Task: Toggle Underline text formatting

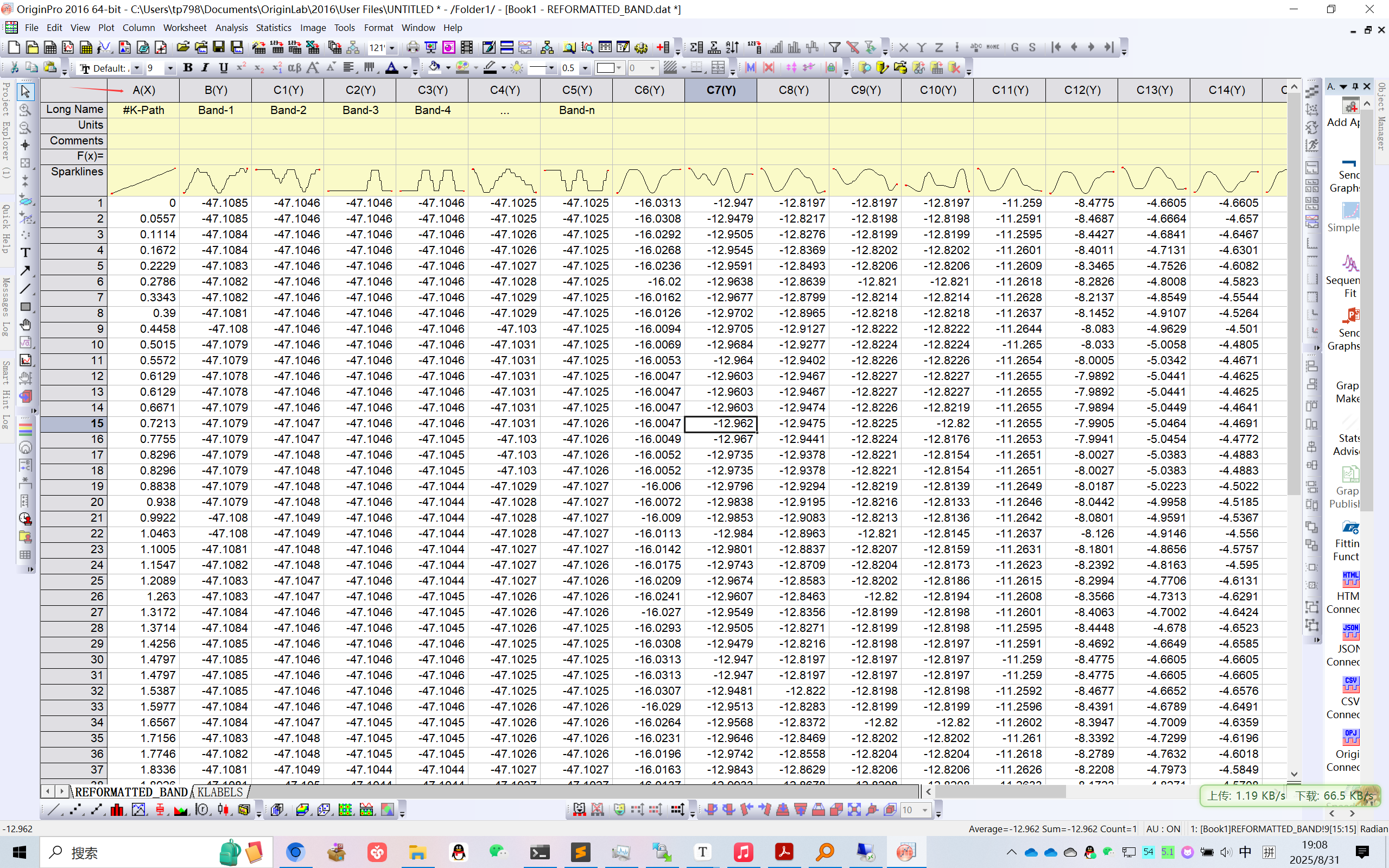Action: (x=223, y=68)
